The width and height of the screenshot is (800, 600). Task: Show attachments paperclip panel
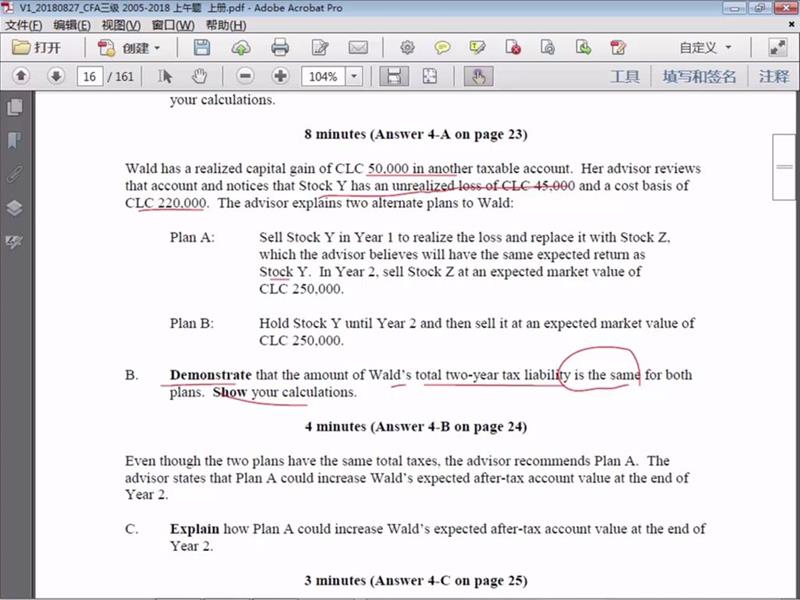click(x=15, y=174)
